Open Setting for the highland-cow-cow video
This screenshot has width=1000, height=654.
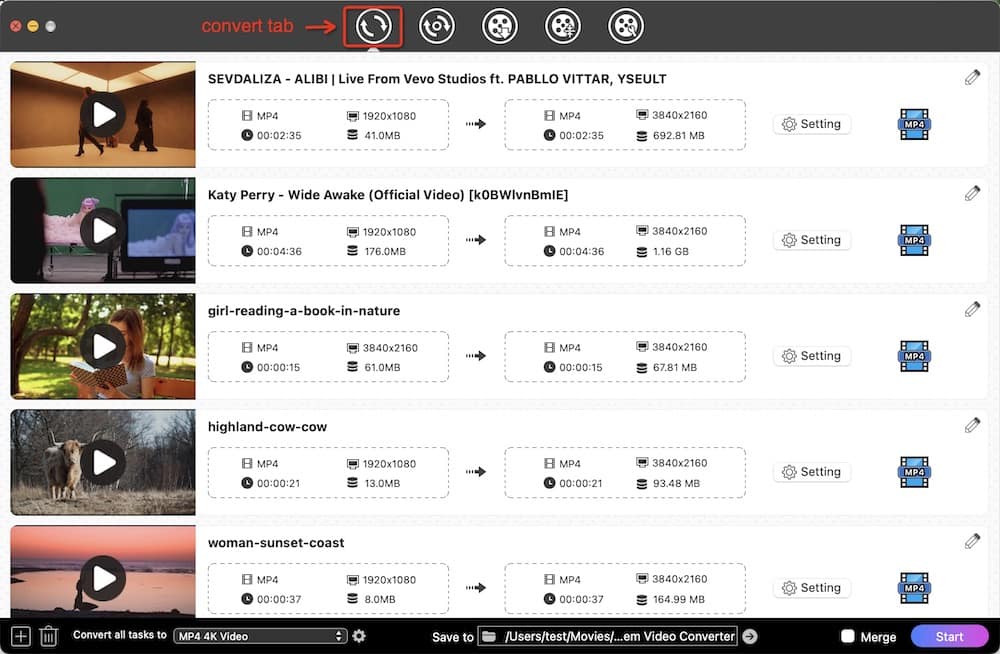pyautogui.click(x=811, y=471)
